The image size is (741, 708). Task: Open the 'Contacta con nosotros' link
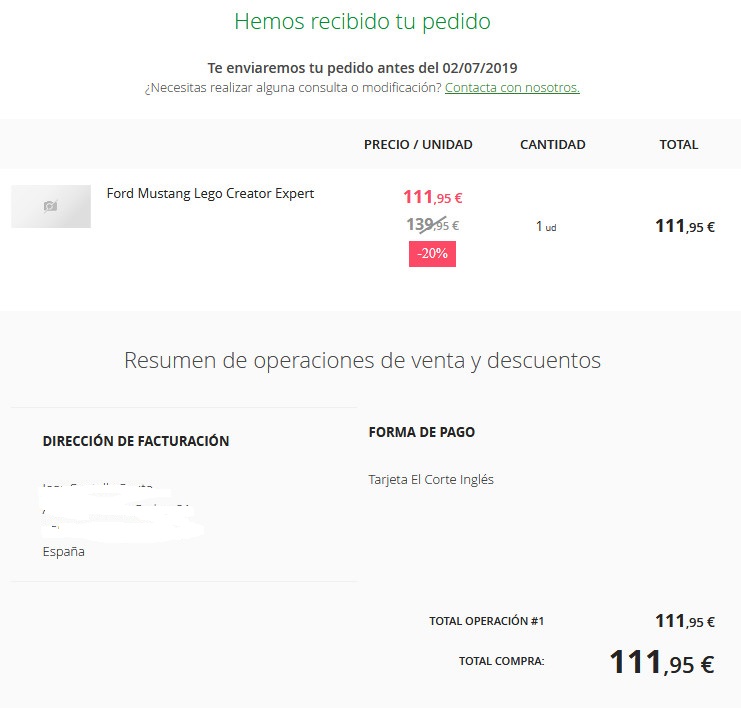[x=512, y=88]
